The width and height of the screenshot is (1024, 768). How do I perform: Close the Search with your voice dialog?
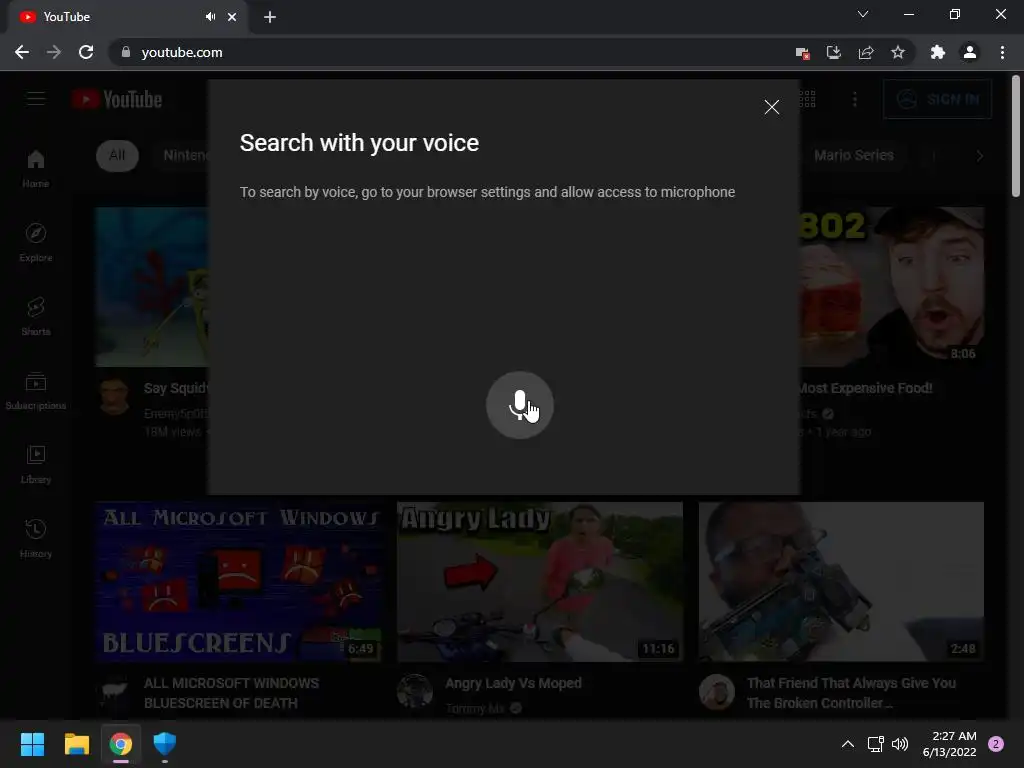pyautogui.click(x=771, y=107)
